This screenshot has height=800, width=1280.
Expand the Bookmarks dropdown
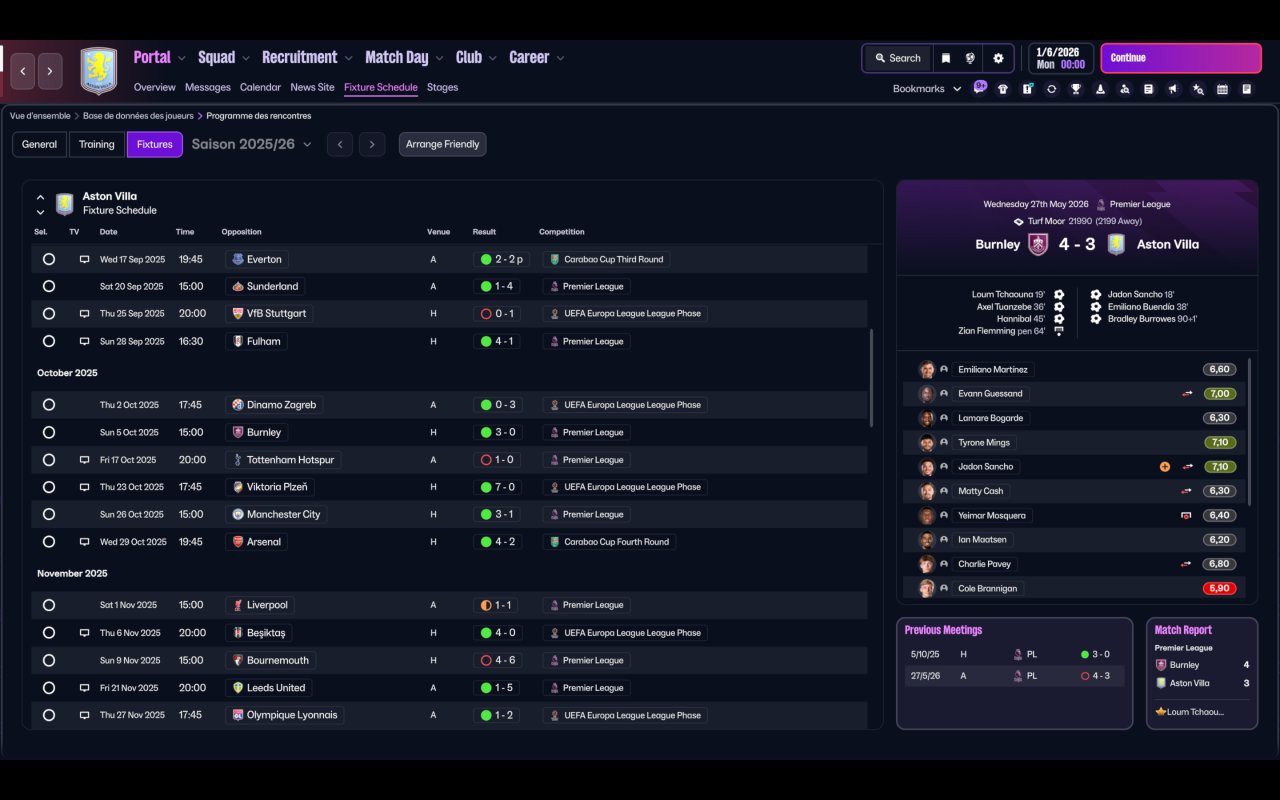coord(927,89)
